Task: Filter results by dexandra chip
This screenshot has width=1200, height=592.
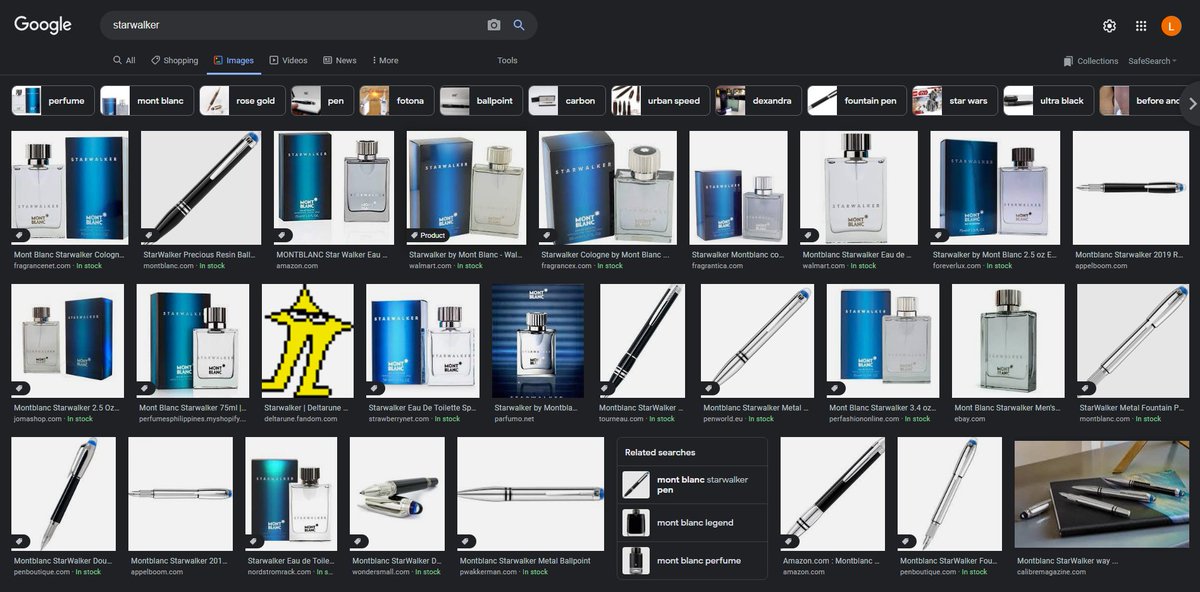Action: tap(759, 101)
